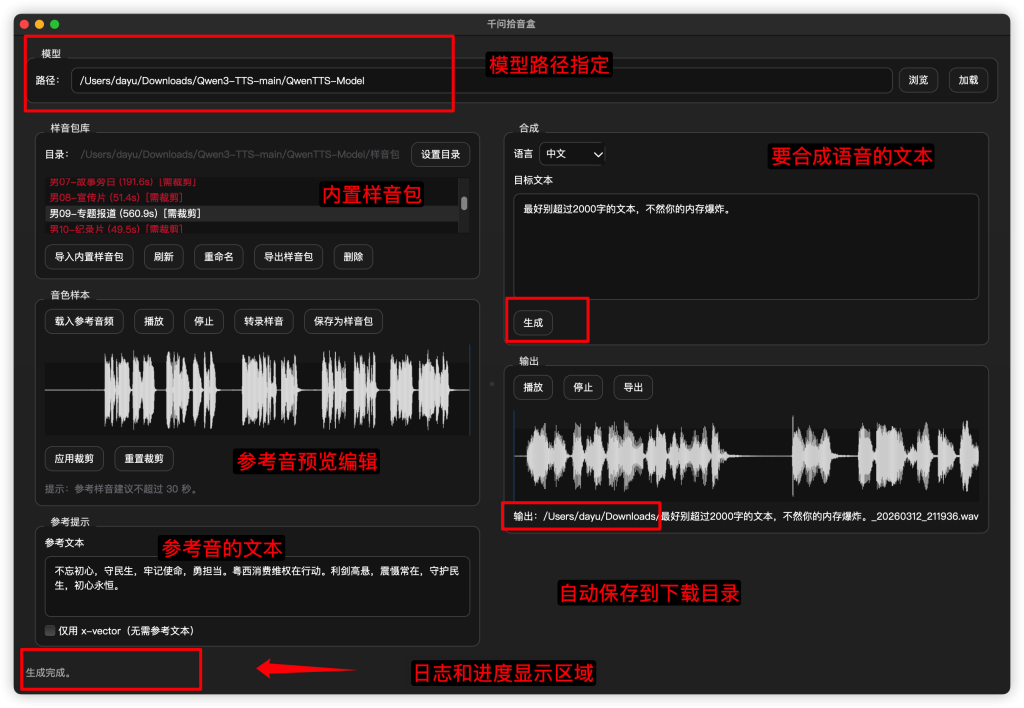1024x708 pixels.
Task: Click 导入内置样音包 button
Action: click(89, 257)
